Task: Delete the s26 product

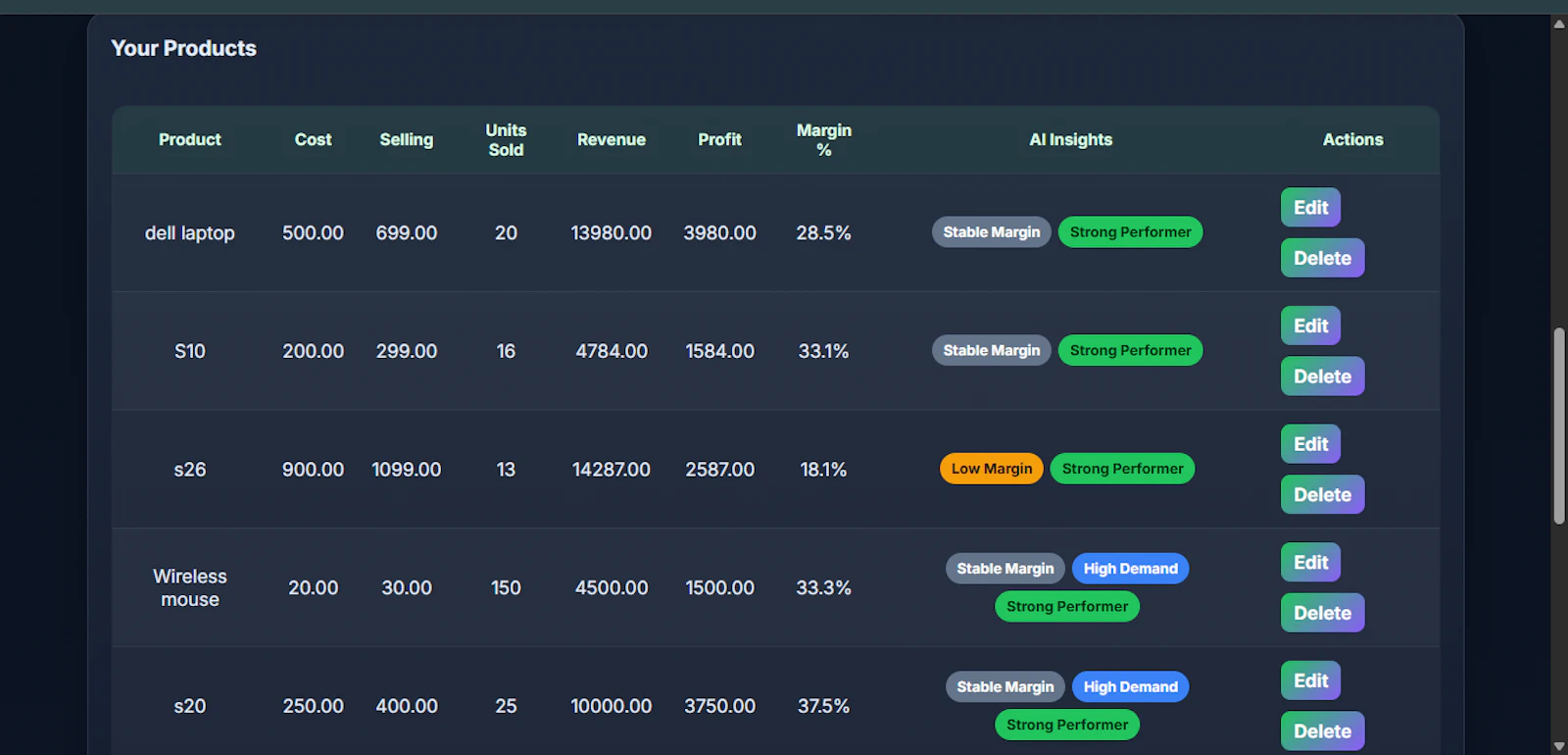Action: [x=1322, y=495]
